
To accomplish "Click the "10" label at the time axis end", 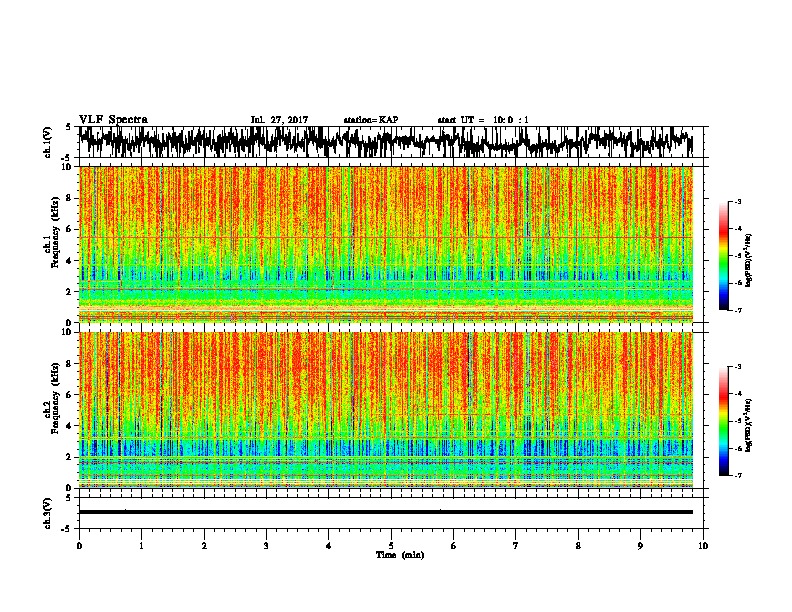I will click(x=703, y=546).
